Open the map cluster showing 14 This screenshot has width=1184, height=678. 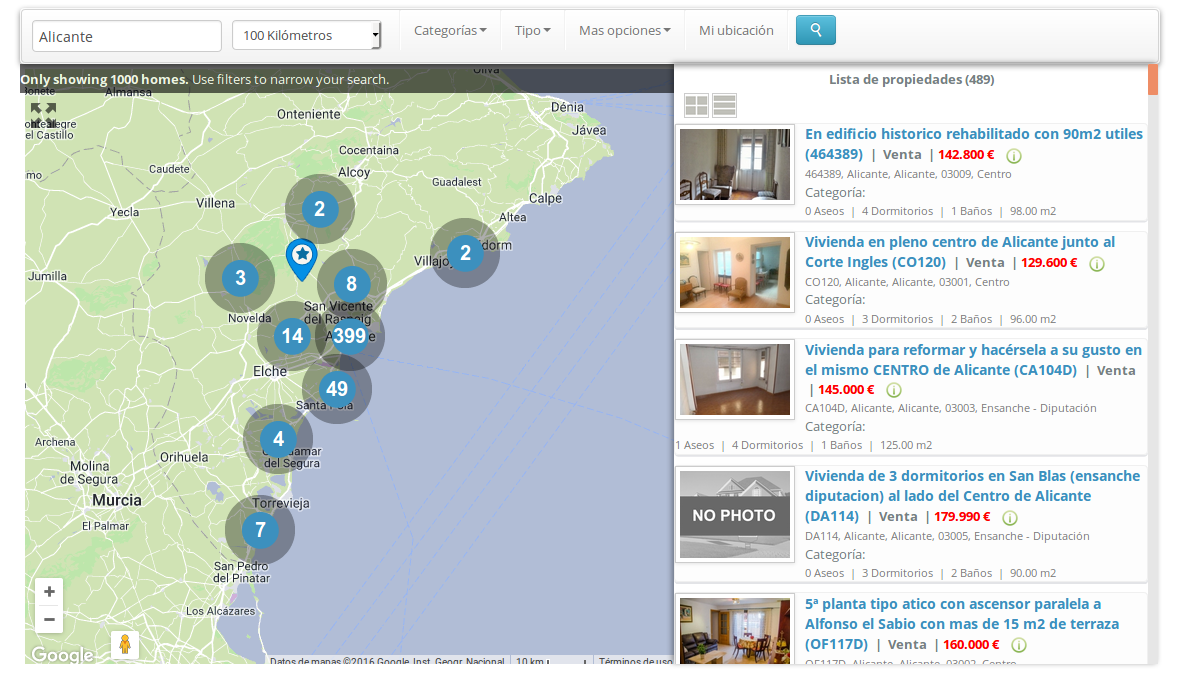pos(292,336)
